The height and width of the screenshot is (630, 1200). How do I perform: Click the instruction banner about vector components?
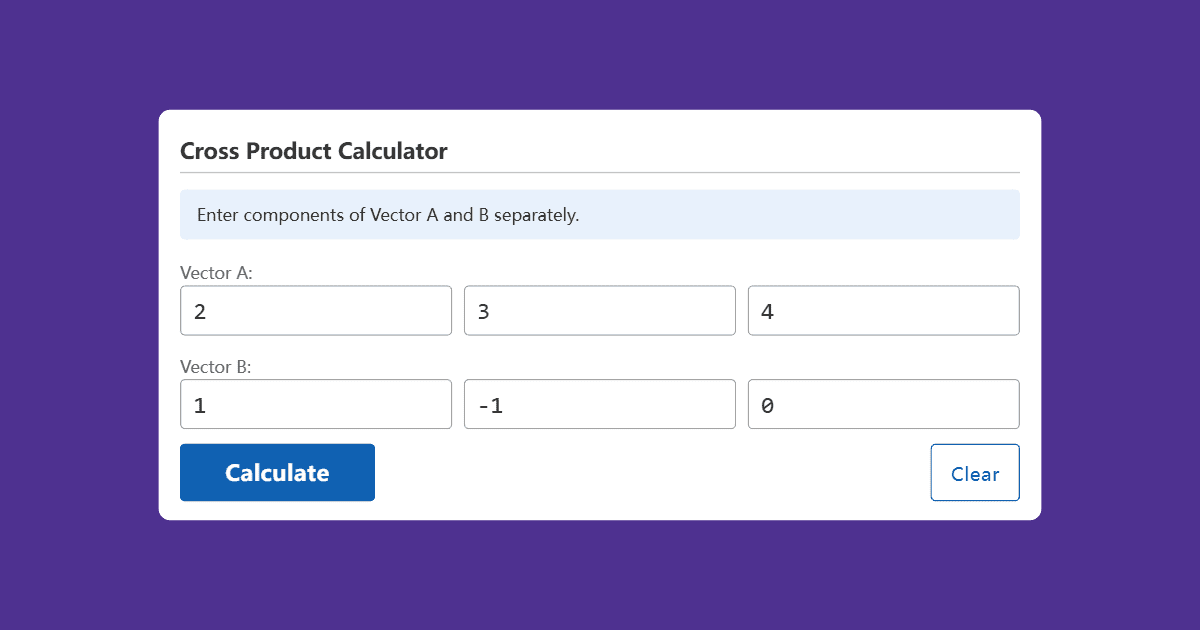(x=599, y=214)
